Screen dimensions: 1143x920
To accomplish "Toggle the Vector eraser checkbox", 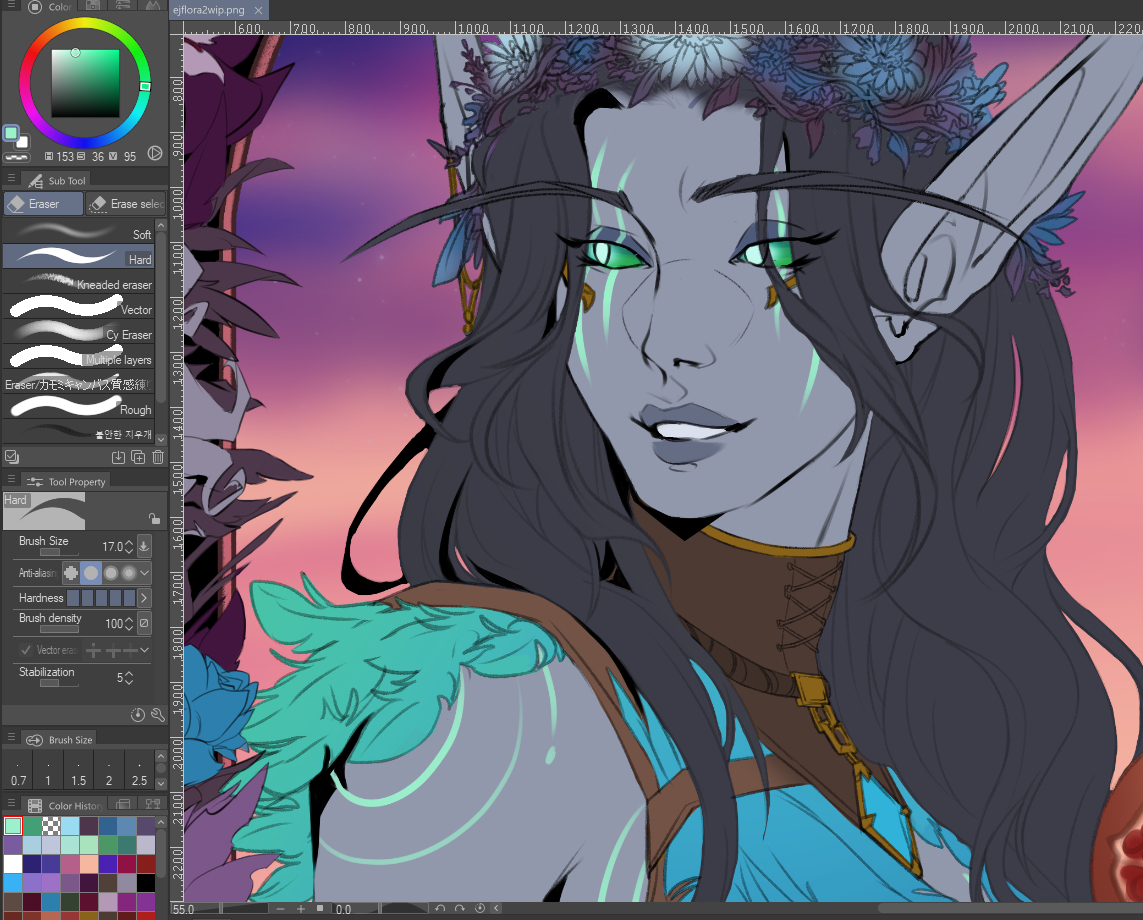I will [x=26, y=650].
